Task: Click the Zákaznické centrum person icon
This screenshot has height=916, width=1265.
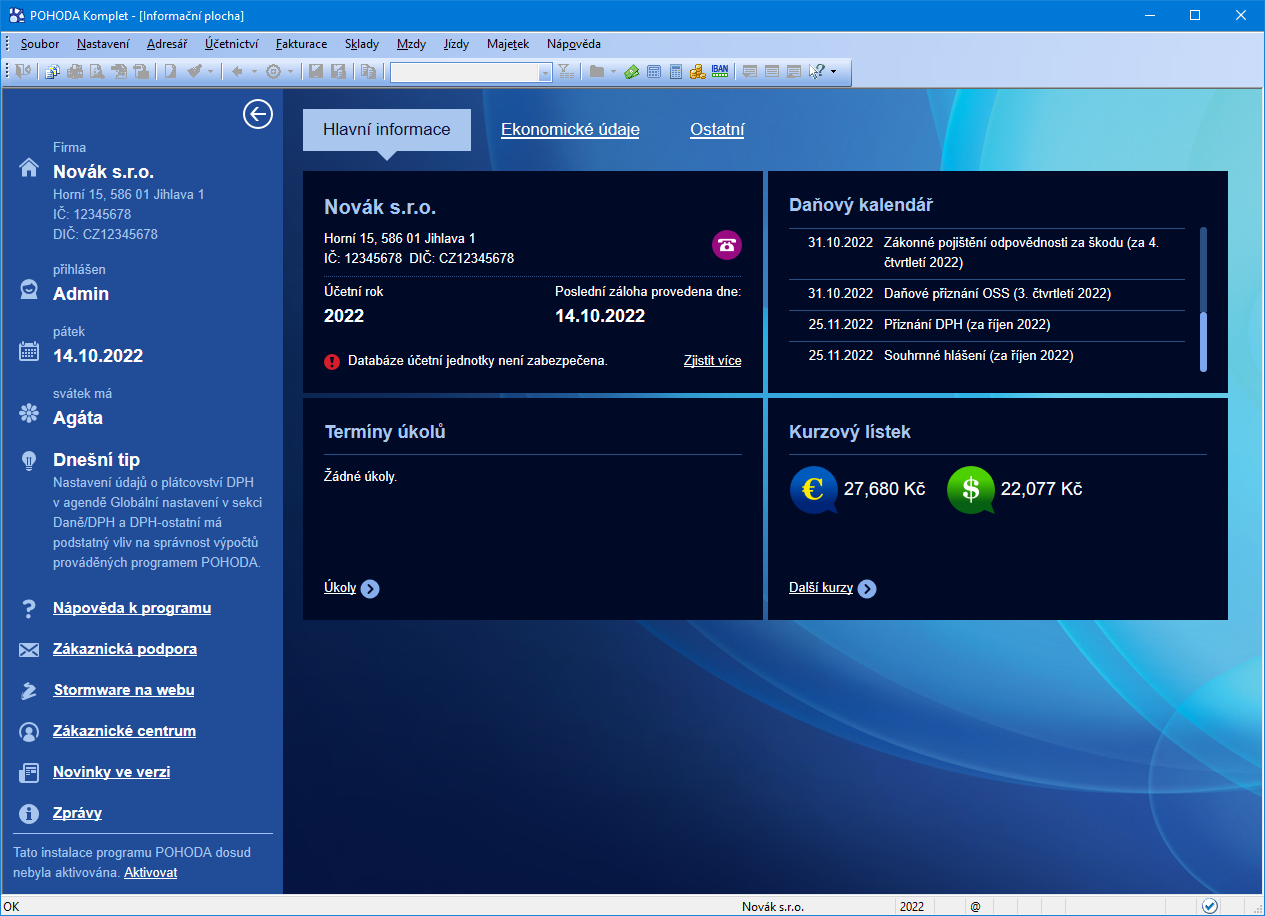Action: tap(29, 732)
